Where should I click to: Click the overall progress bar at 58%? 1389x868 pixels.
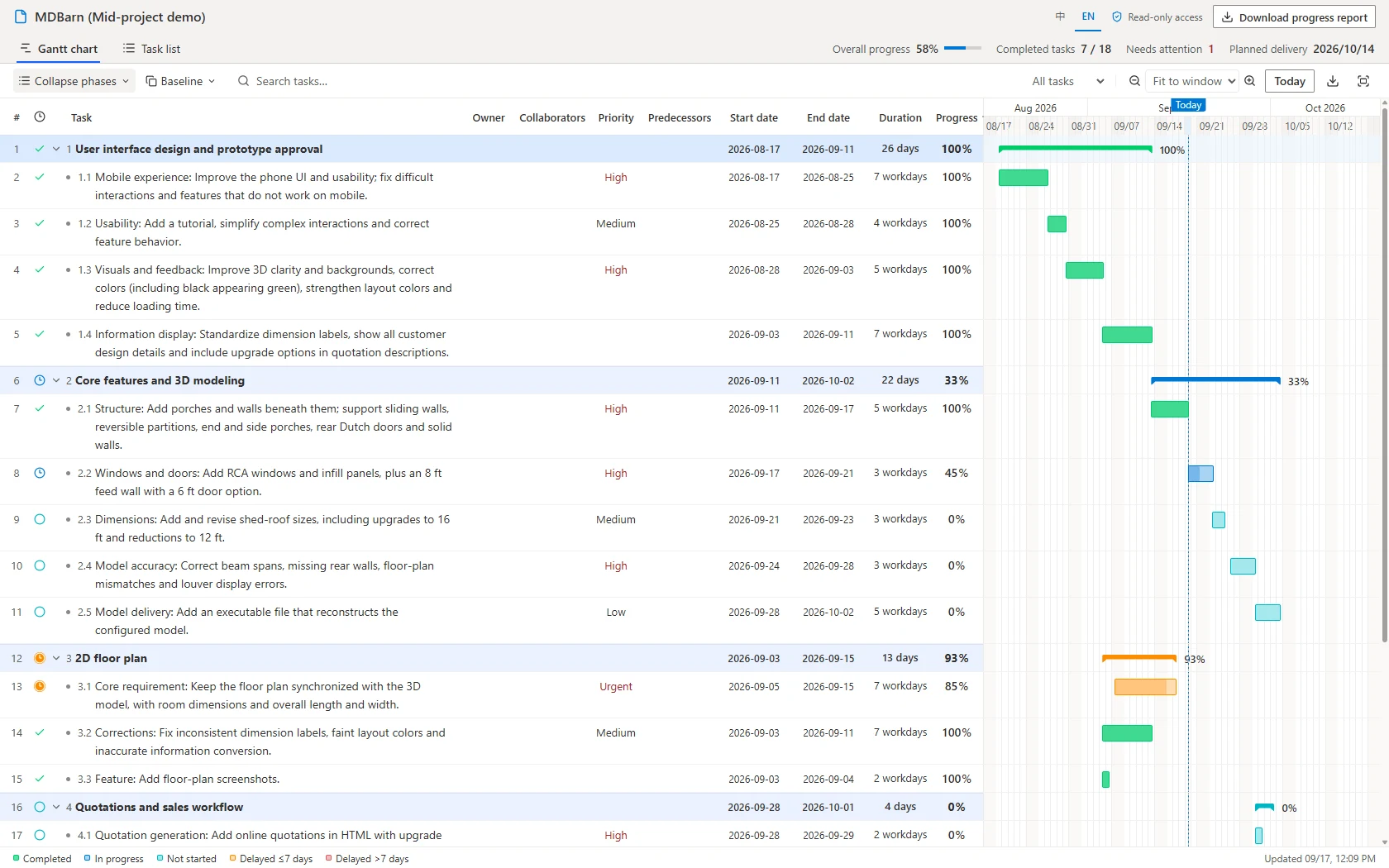[x=962, y=49]
